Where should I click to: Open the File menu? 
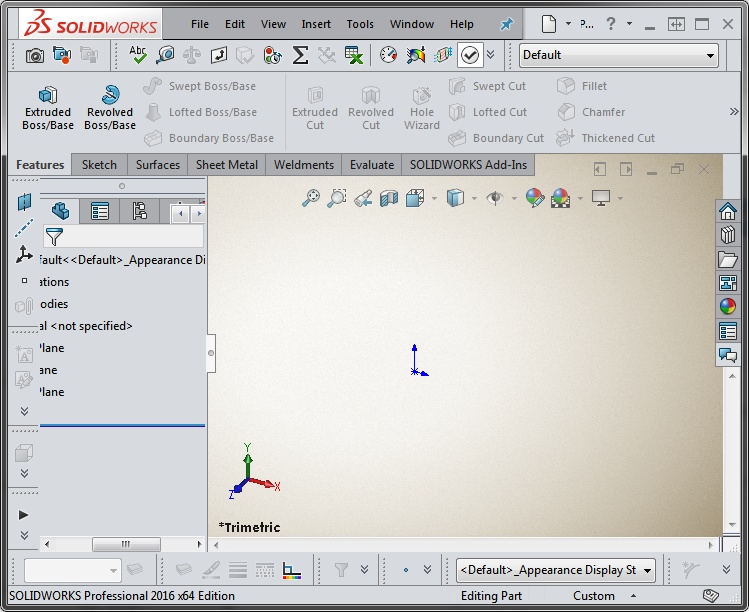pos(200,24)
